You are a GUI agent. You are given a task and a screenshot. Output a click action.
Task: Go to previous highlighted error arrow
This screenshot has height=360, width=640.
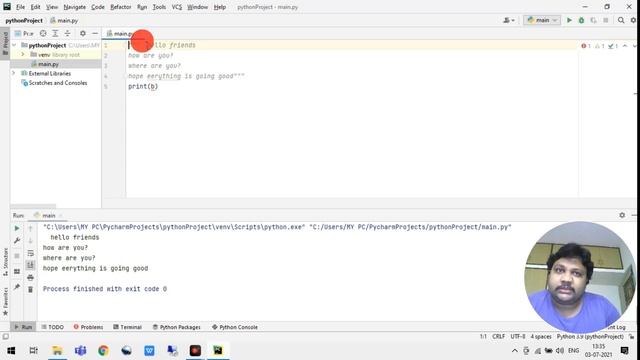[x=625, y=46]
